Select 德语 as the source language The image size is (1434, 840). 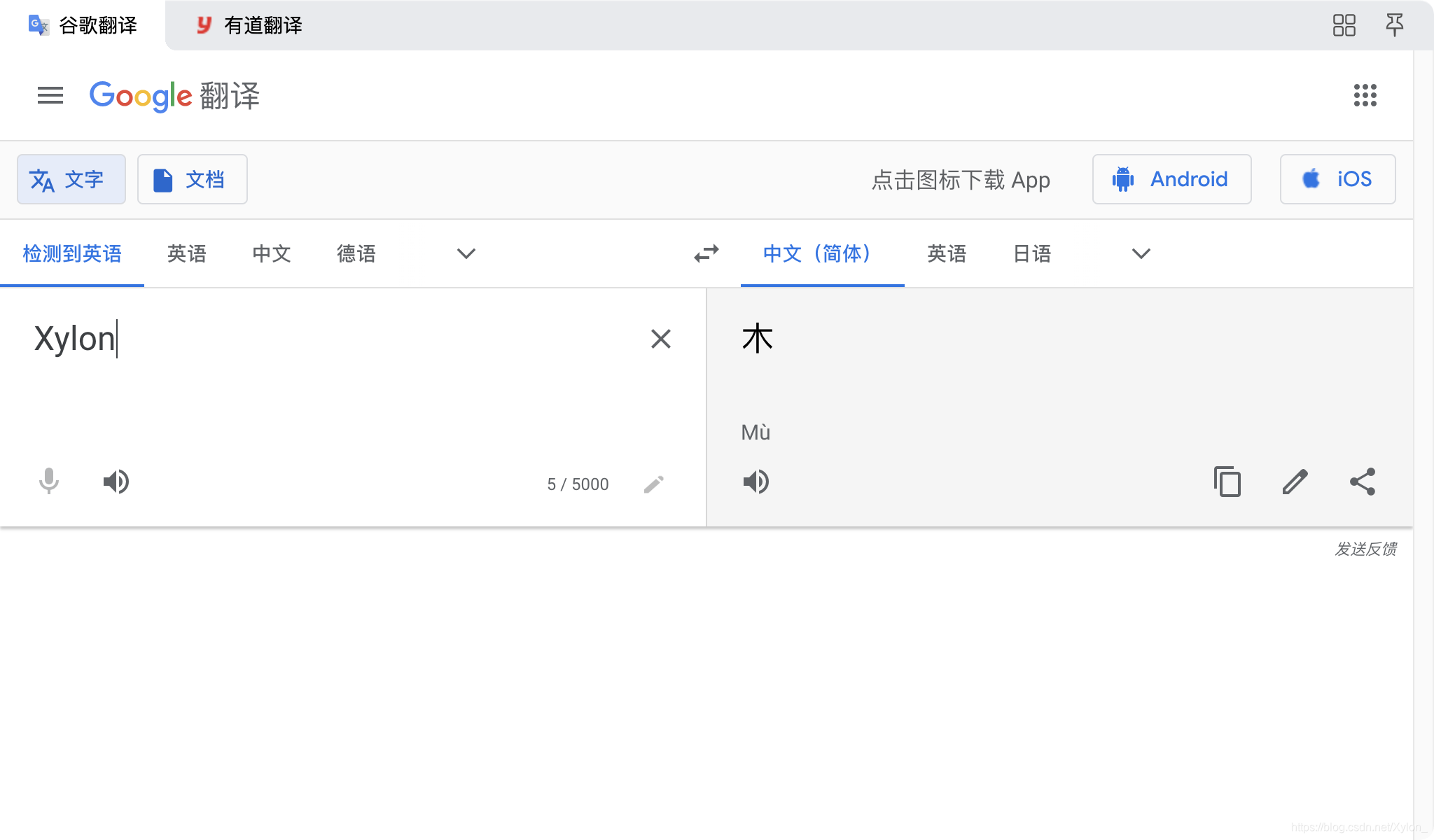click(x=356, y=253)
